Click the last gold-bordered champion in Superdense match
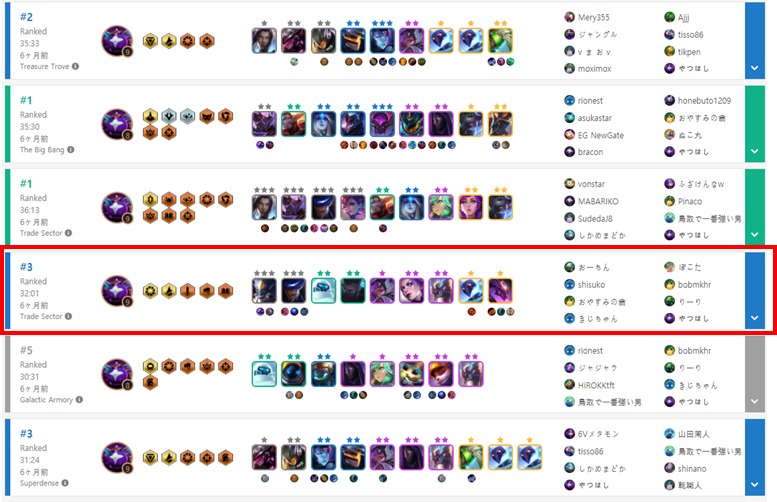This screenshot has width=777, height=502. click(x=530, y=457)
